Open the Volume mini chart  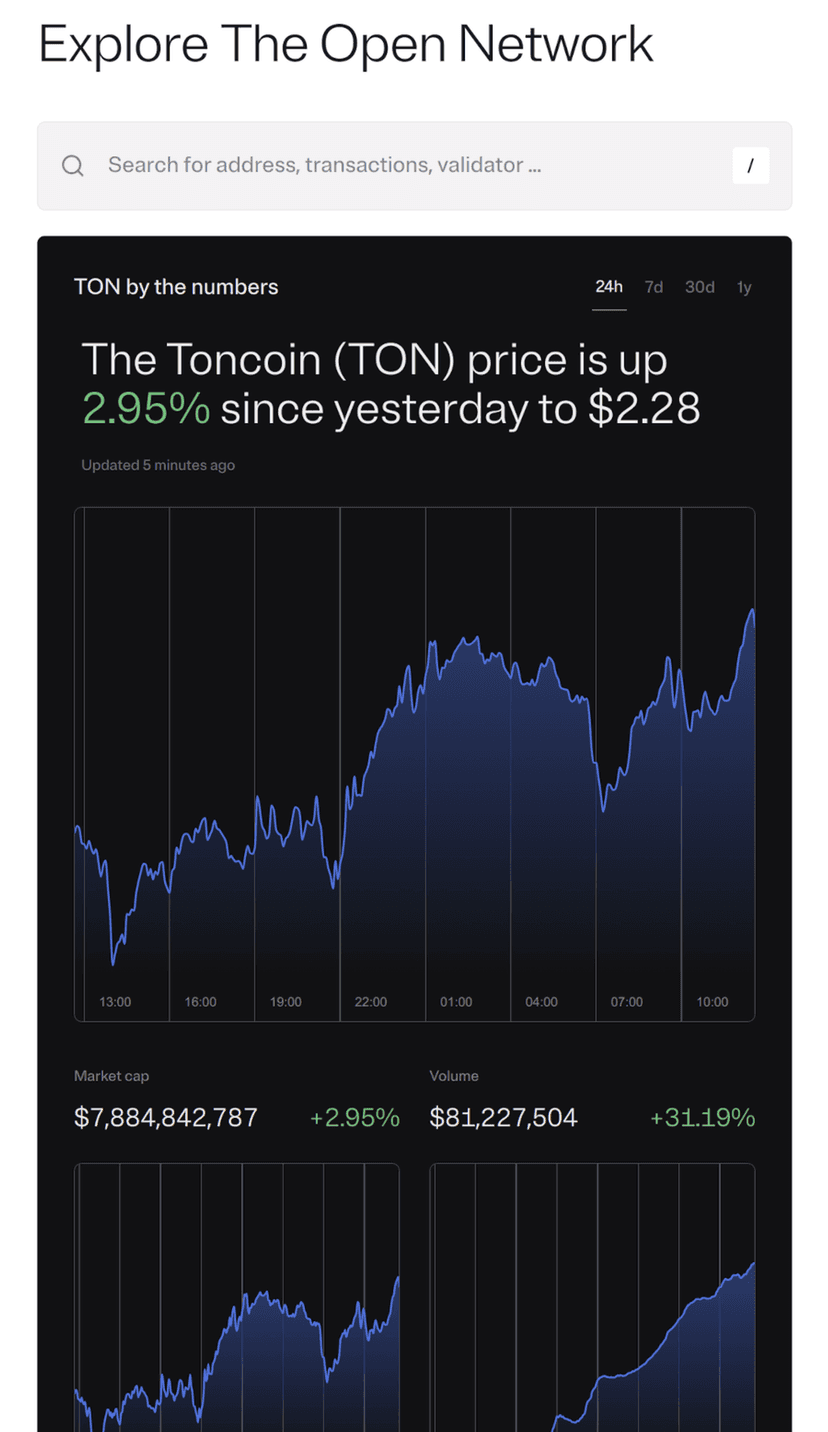592,1300
